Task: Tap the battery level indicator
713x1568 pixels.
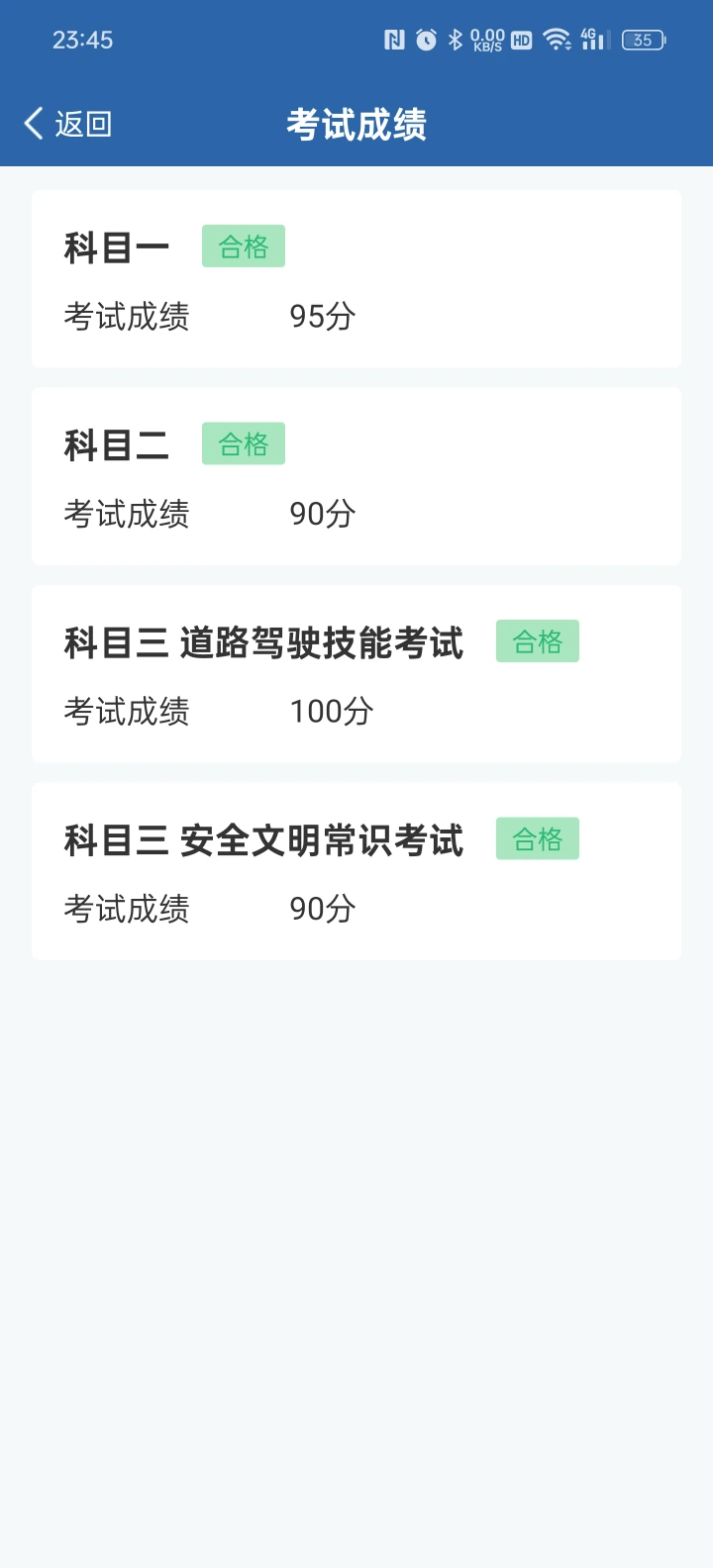Action: coord(644,40)
